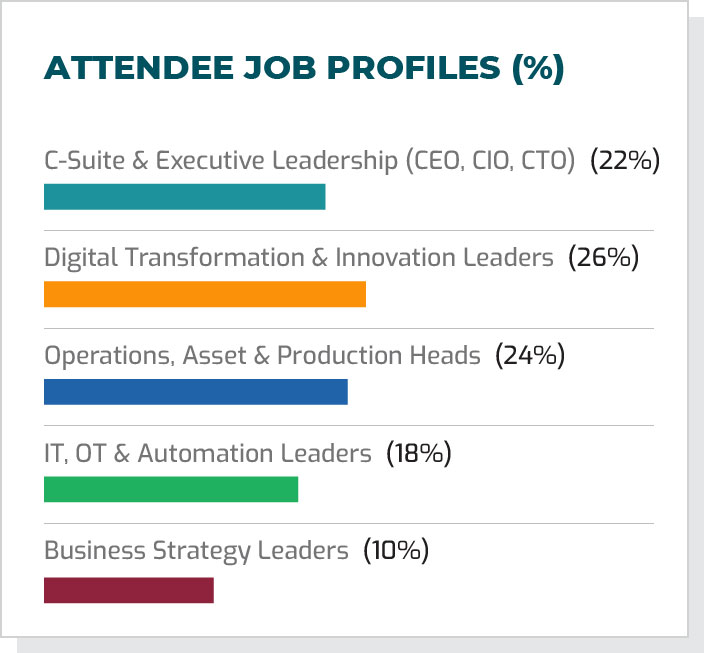The height and width of the screenshot is (653, 704).
Task: Click the 24% value
Action: point(530,356)
